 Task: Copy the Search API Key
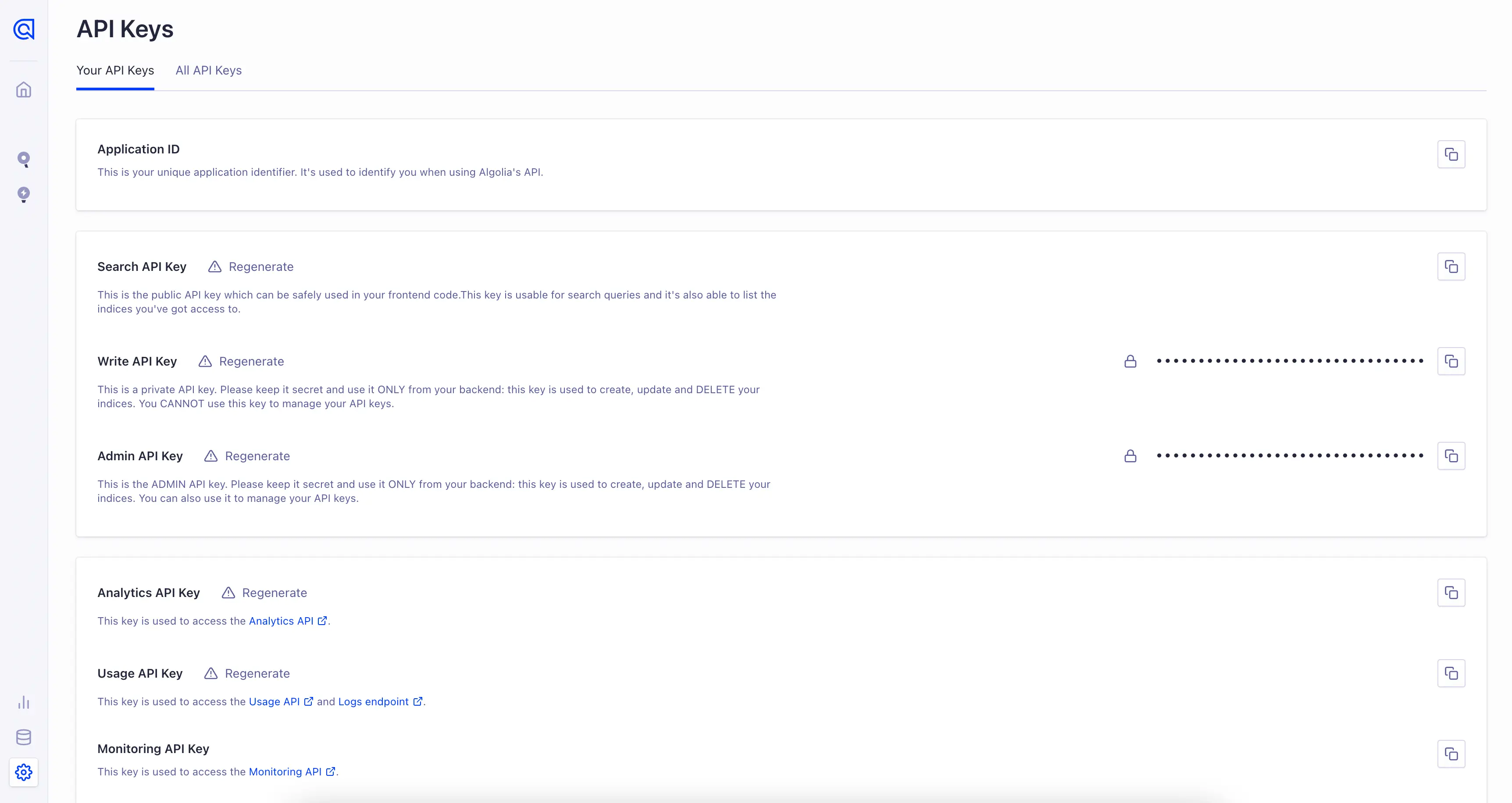click(x=1451, y=267)
